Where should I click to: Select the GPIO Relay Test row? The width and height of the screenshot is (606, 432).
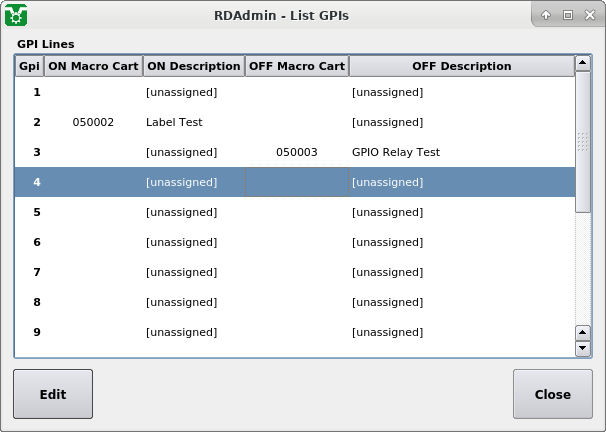click(396, 152)
